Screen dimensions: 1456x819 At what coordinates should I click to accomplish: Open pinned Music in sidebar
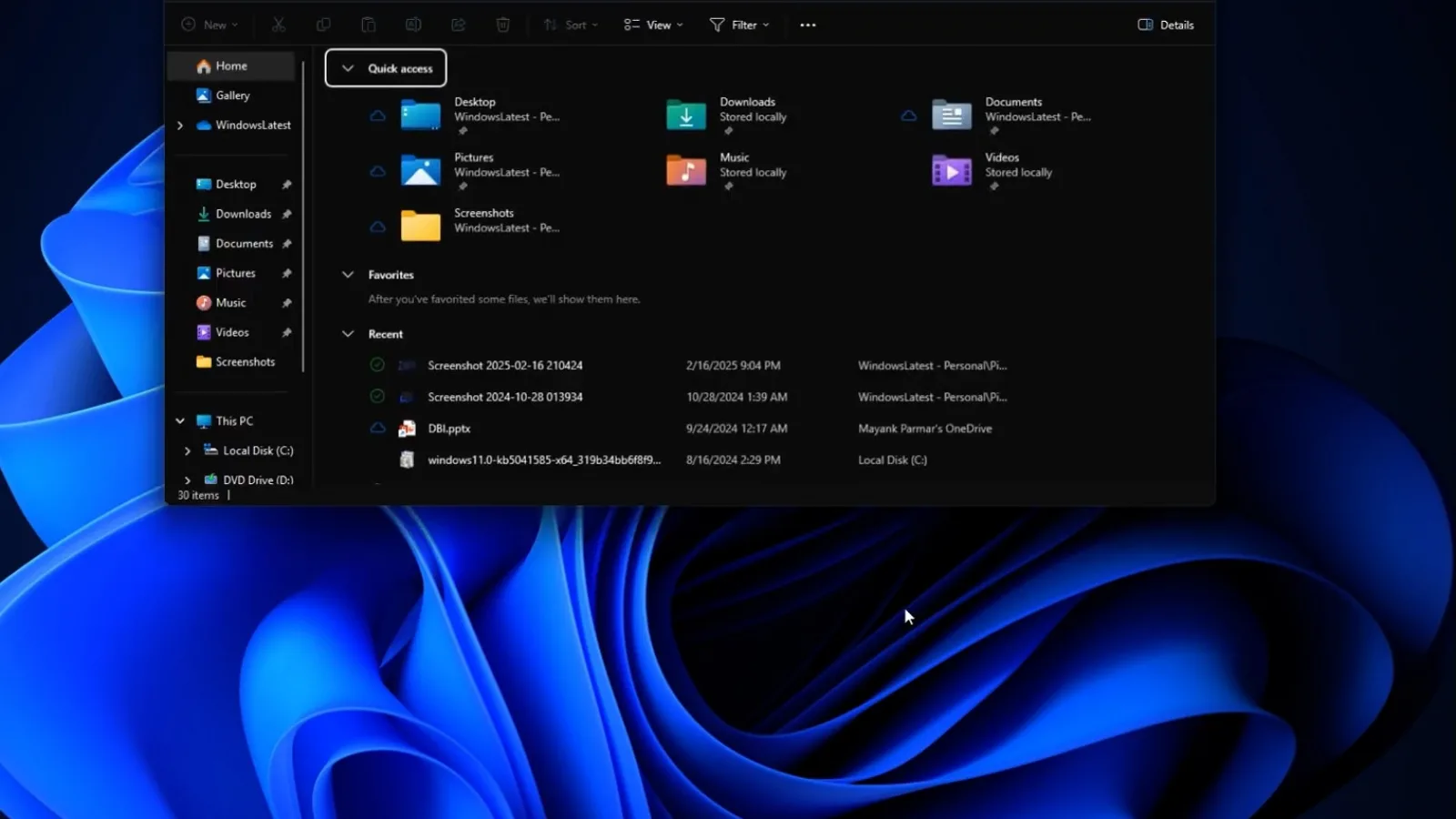click(x=221, y=302)
